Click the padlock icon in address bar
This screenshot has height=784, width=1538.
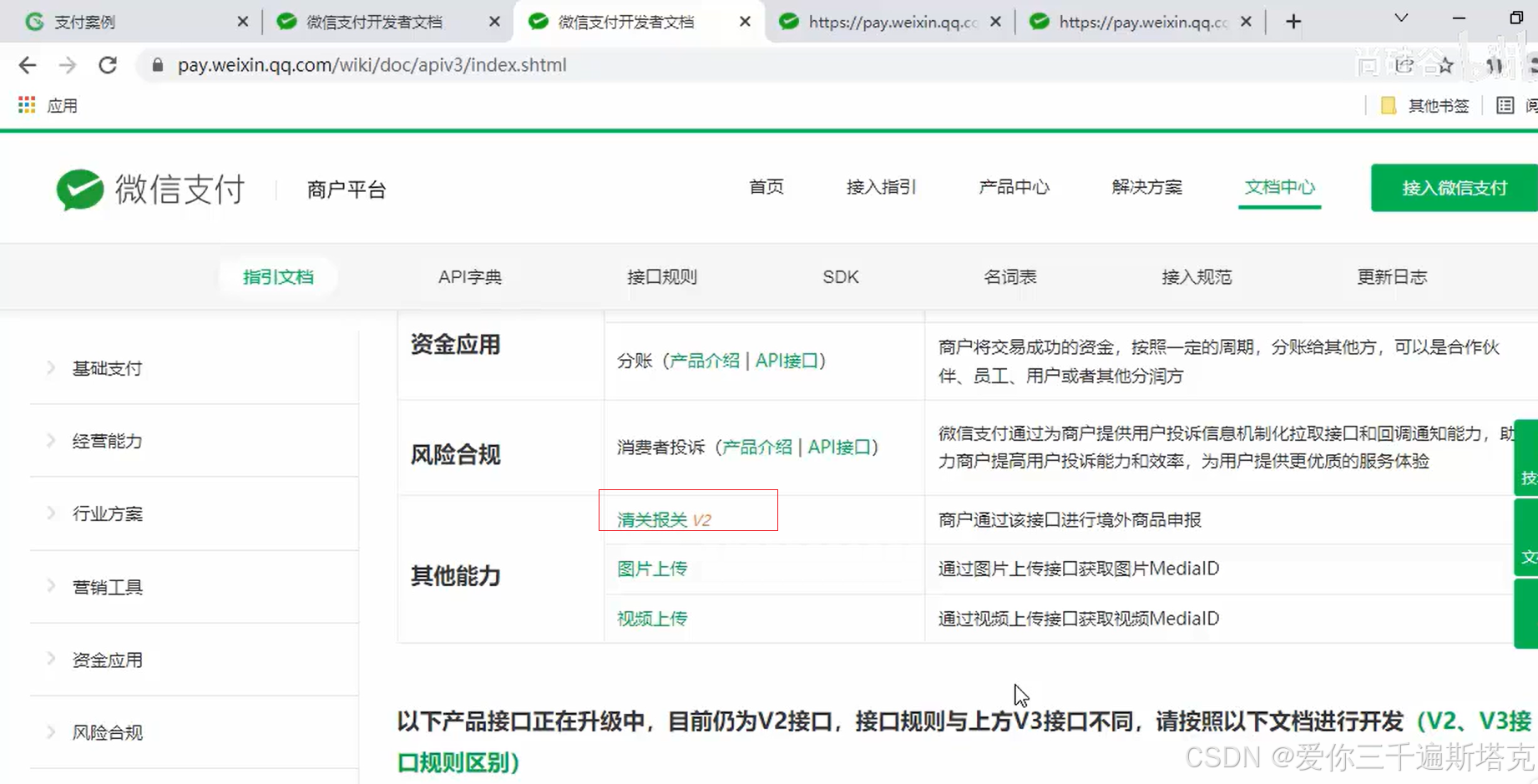tap(157, 64)
